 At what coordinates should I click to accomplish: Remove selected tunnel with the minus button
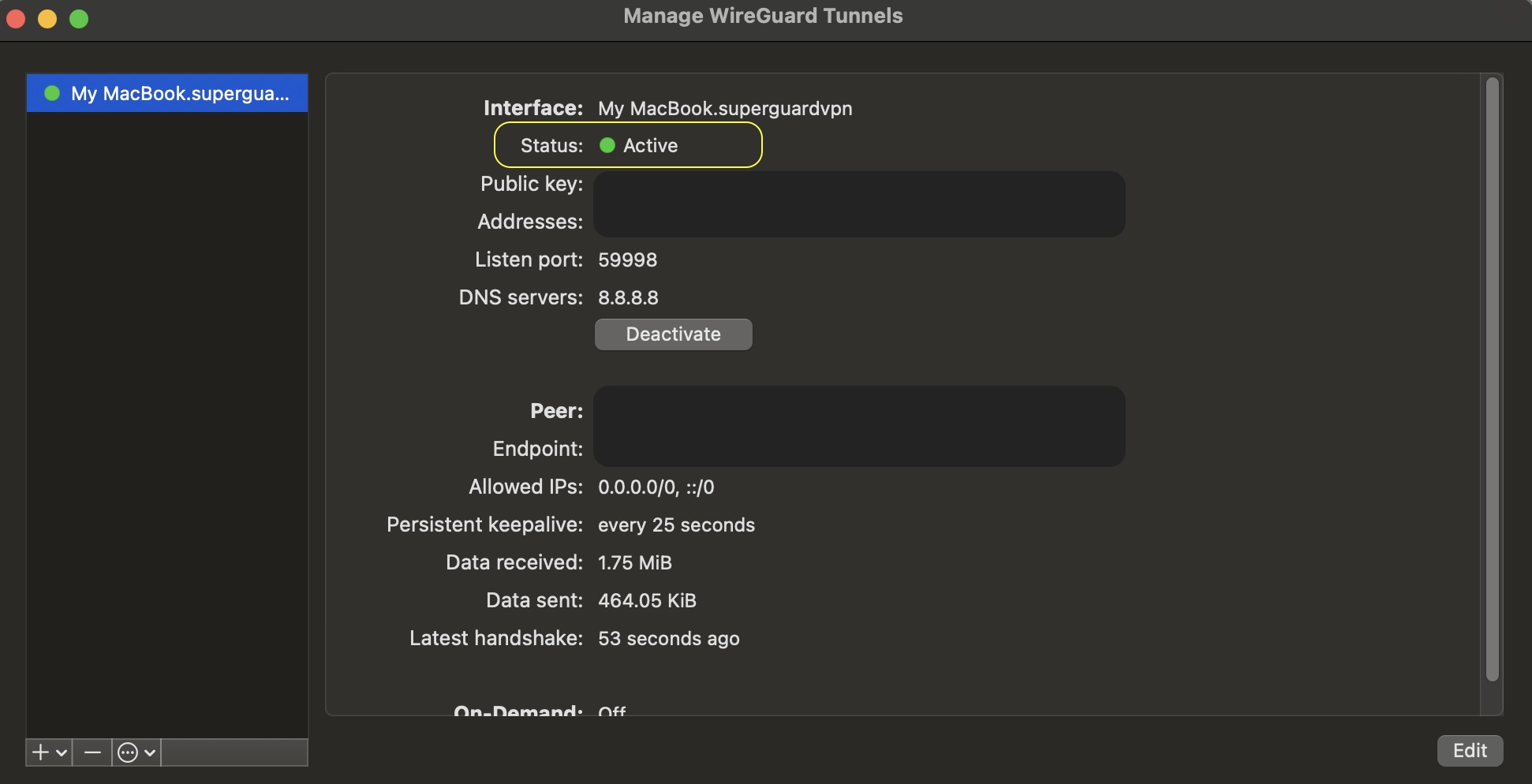(x=92, y=752)
